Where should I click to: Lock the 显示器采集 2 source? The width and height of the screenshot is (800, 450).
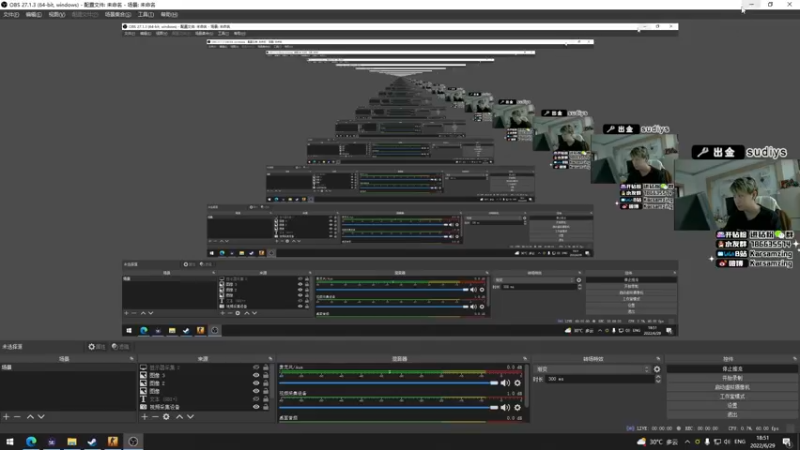[x=266, y=367]
